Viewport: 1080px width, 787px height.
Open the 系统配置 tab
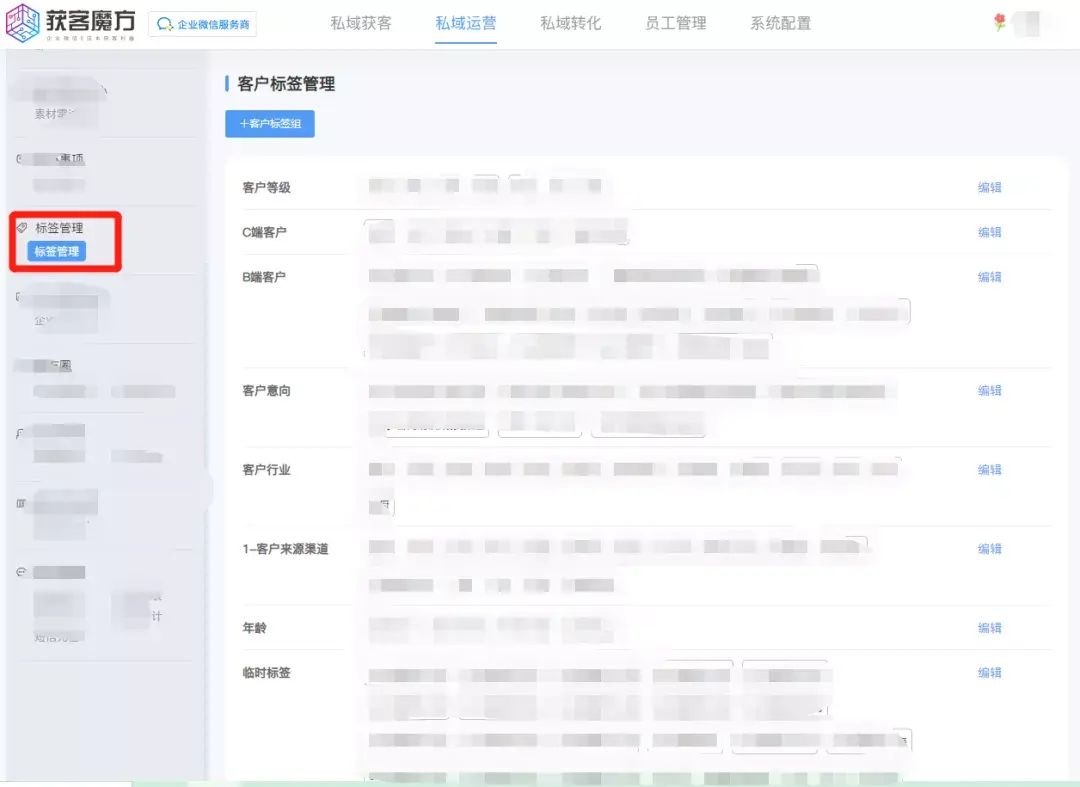(780, 23)
